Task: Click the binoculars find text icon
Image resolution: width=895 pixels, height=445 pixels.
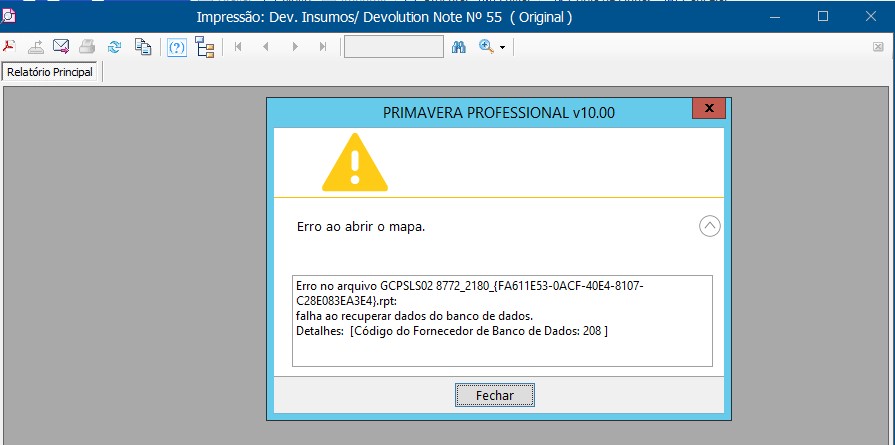Action: tap(459, 47)
